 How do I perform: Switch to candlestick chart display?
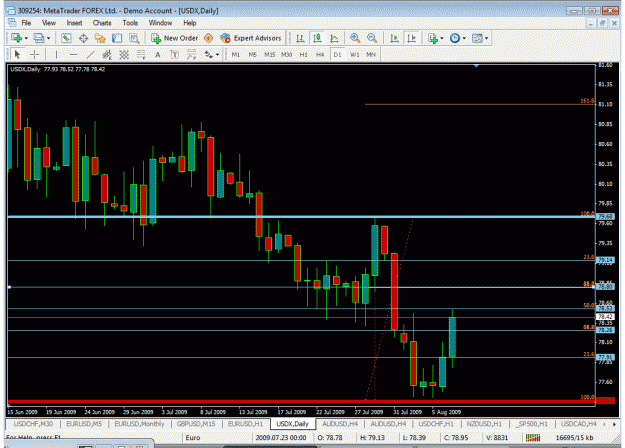[317, 38]
